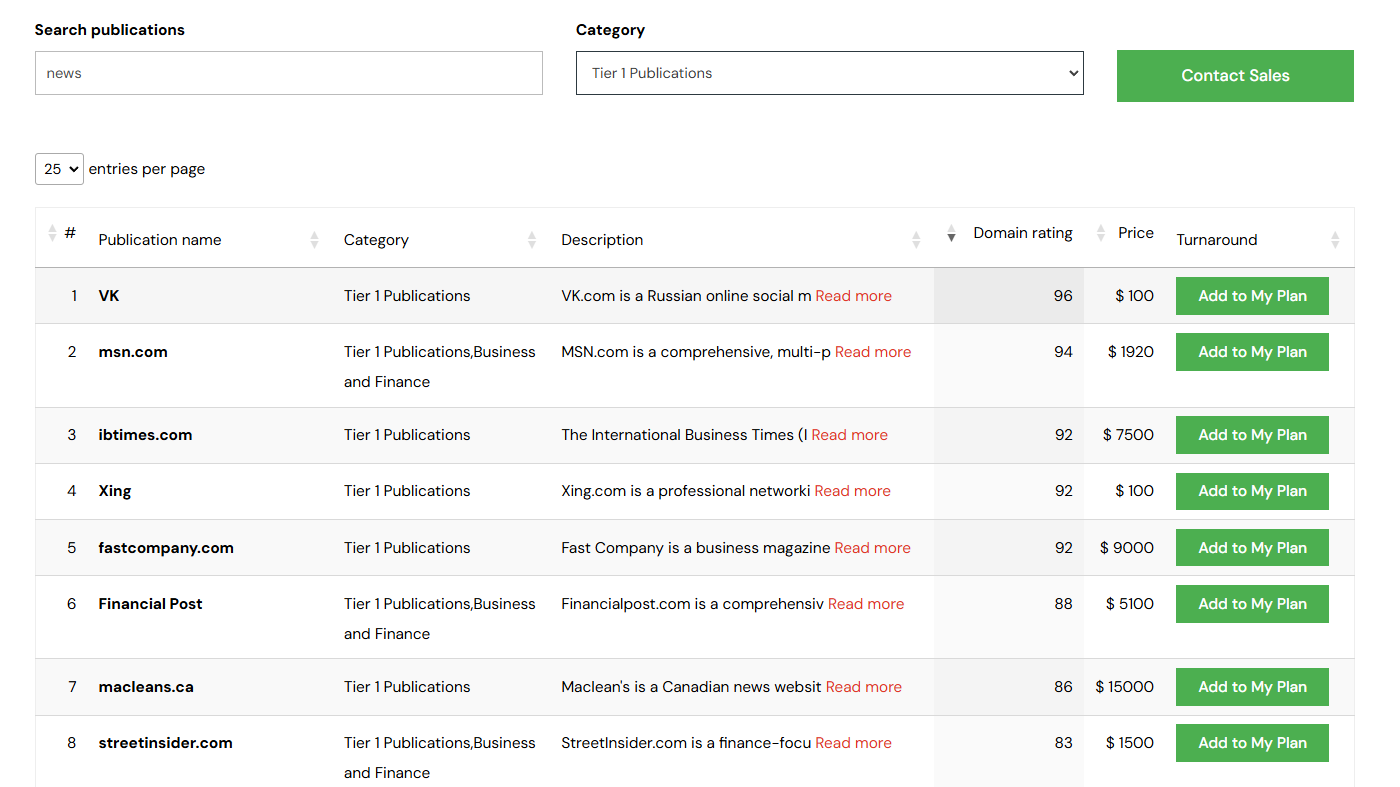Click the Search publications input field

[x=288, y=73]
